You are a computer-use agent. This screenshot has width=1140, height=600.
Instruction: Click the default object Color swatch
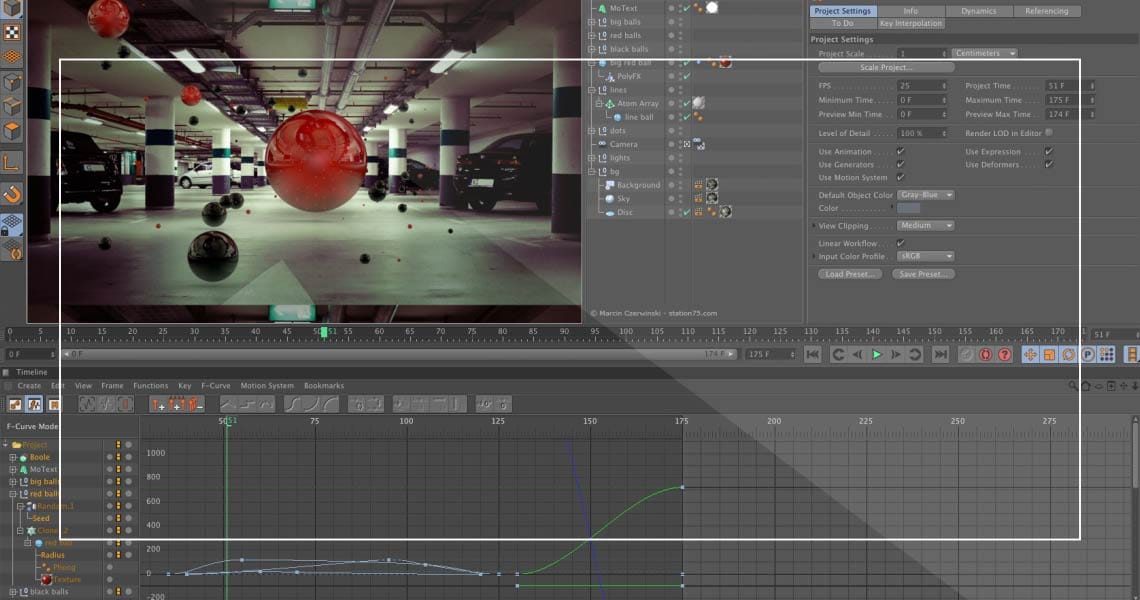908,208
